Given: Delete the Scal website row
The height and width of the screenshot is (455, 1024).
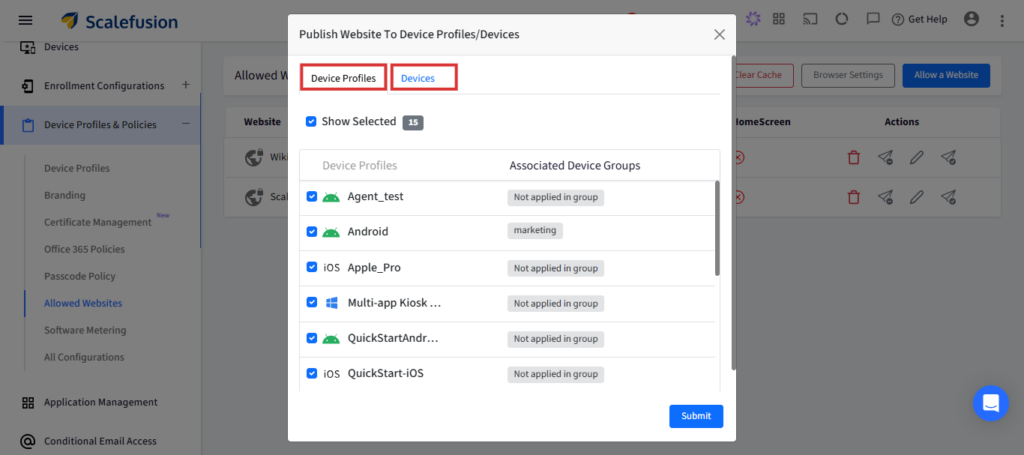Looking at the screenshot, I should pos(854,196).
